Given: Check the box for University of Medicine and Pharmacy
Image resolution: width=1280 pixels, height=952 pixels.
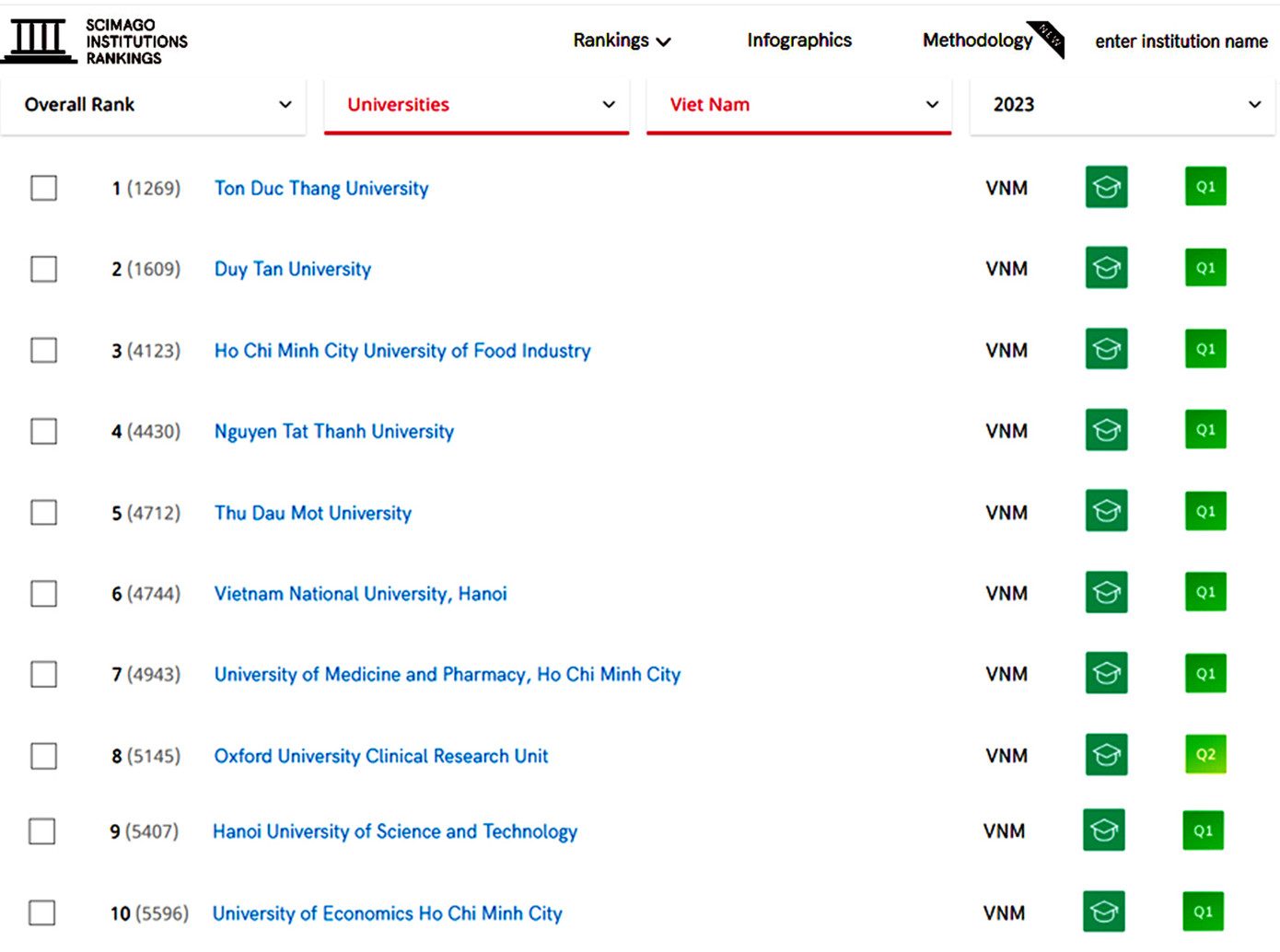Looking at the screenshot, I should pyautogui.click(x=43, y=675).
